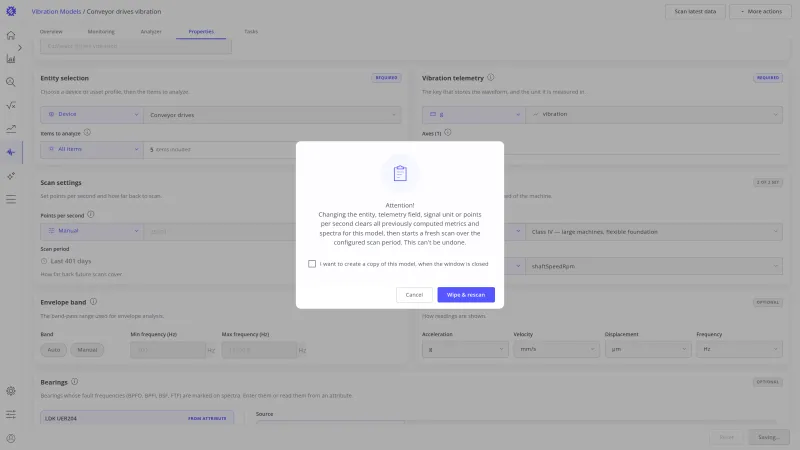Image resolution: width=800 pixels, height=450 pixels.
Task: Switch to the Overview tab
Action: (51, 32)
